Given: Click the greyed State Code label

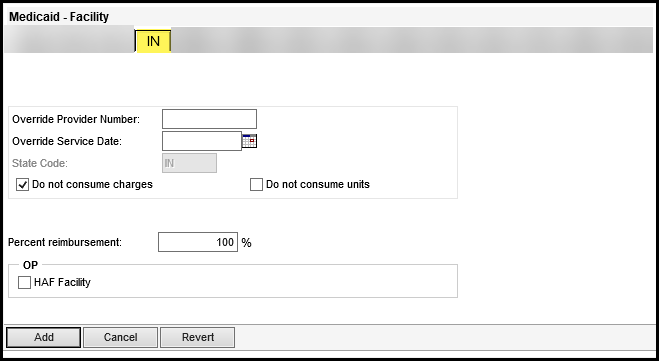Looking at the screenshot, I should click(40, 163).
